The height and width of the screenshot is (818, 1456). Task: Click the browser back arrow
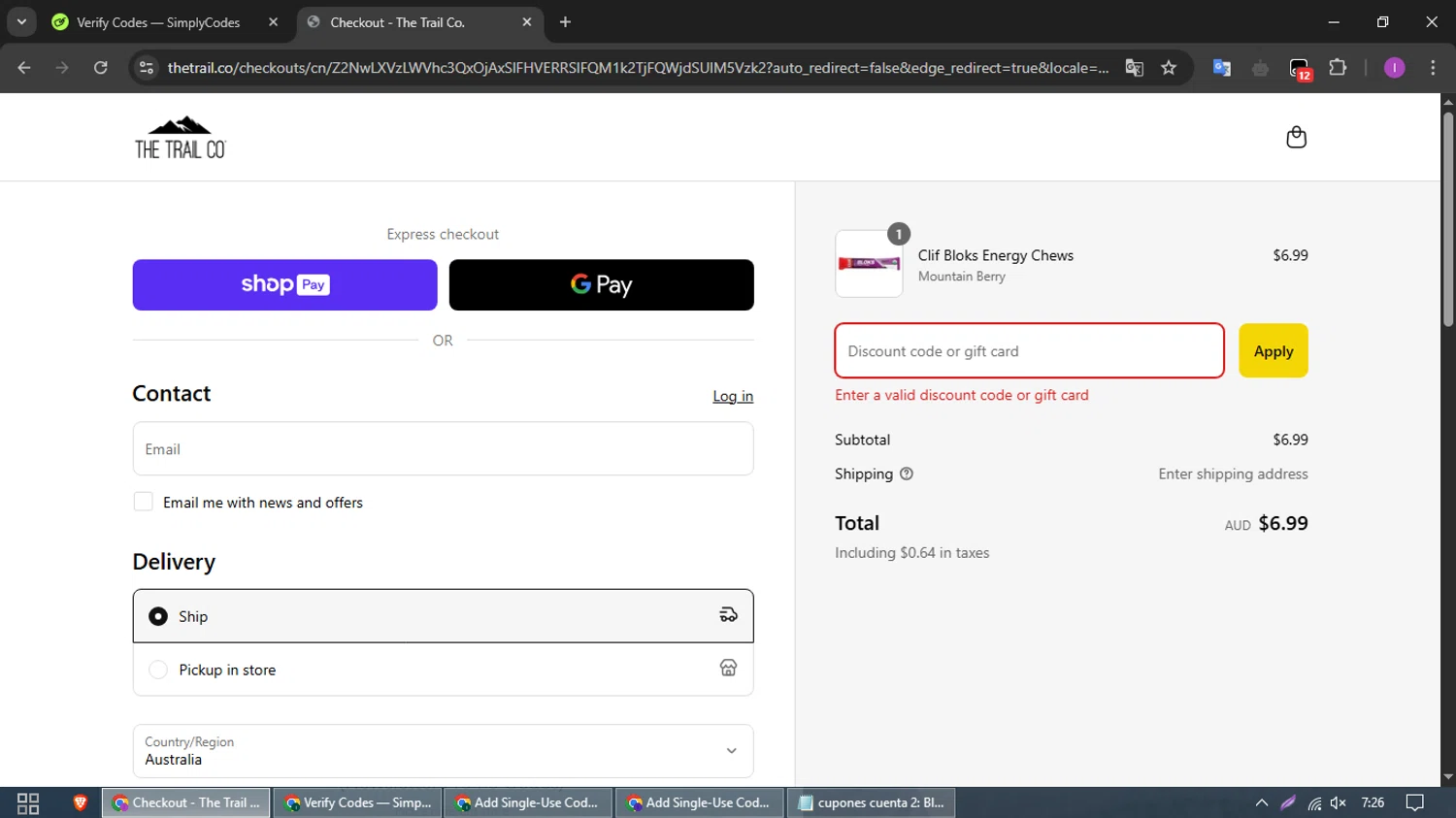tap(24, 67)
